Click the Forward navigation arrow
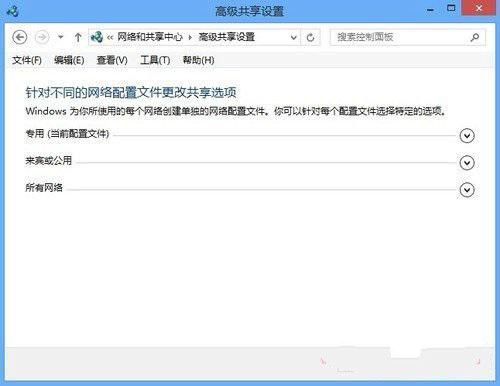Screen dimensions: 500x386 click(x=42, y=37)
